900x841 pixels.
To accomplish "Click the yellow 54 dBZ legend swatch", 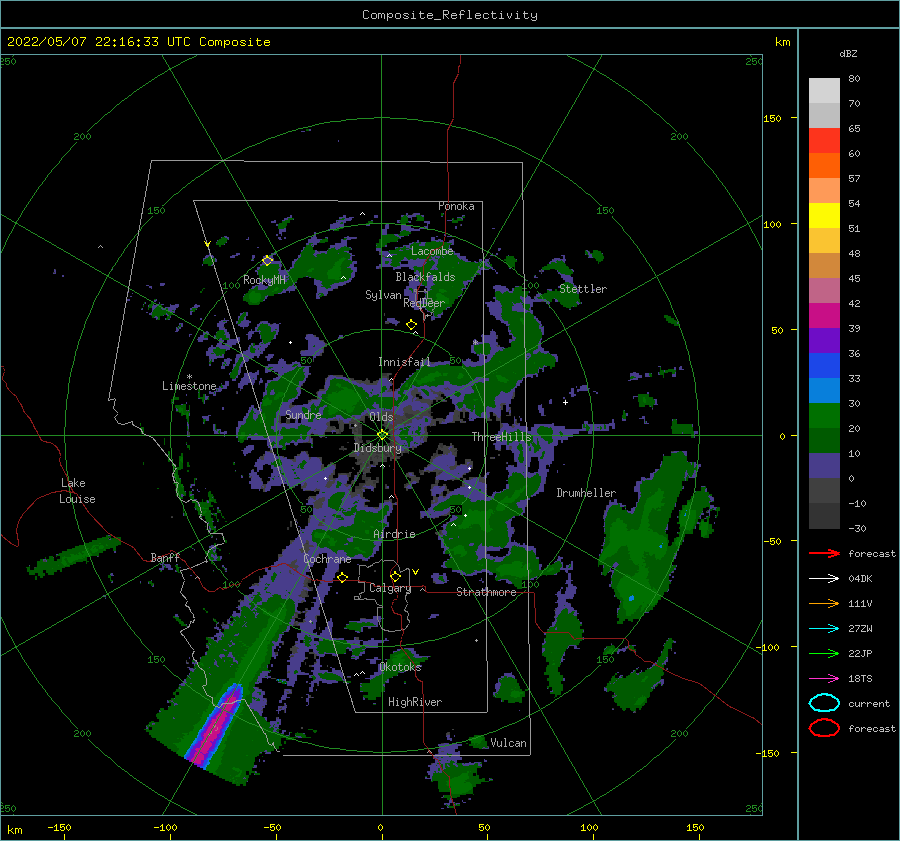I will (x=824, y=216).
